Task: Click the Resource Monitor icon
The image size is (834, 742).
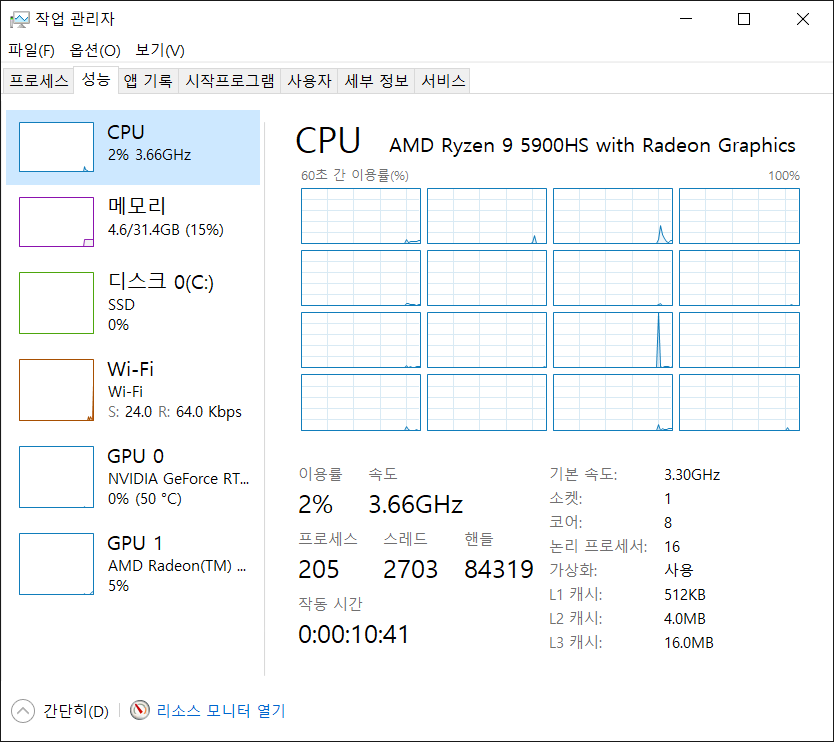Action: 140,711
